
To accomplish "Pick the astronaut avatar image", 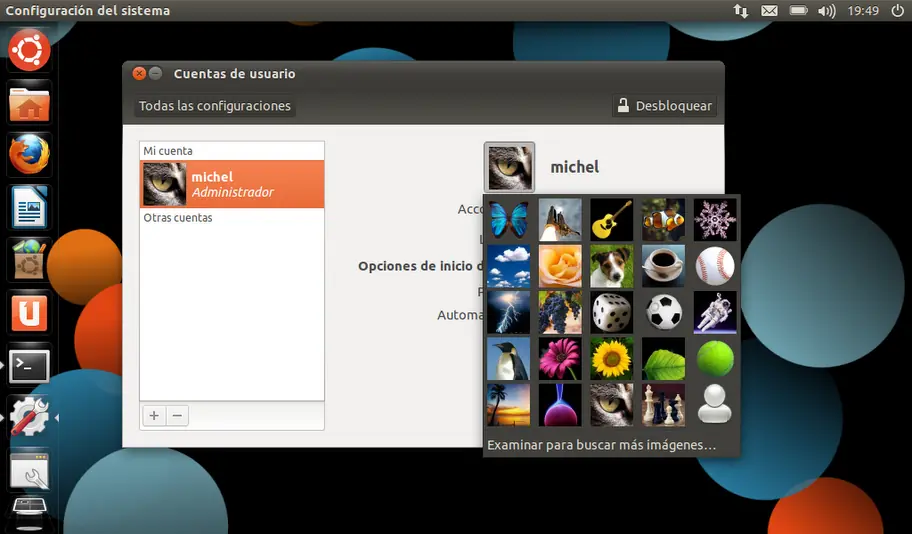I will point(715,312).
